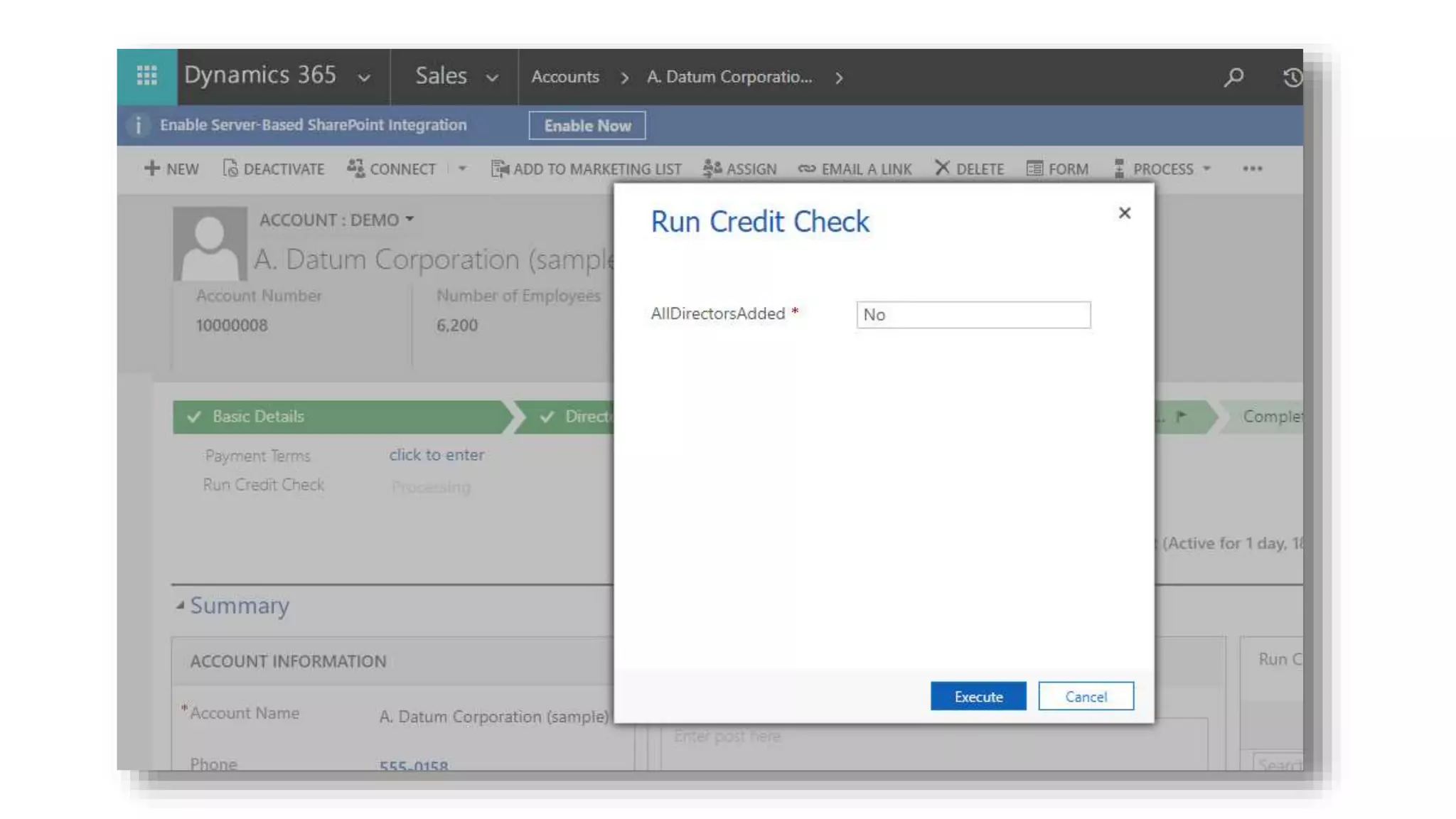This screenshot has width=1456, height=819.
Task: Click the New record plus icon
Action: [x=152, y=168]
